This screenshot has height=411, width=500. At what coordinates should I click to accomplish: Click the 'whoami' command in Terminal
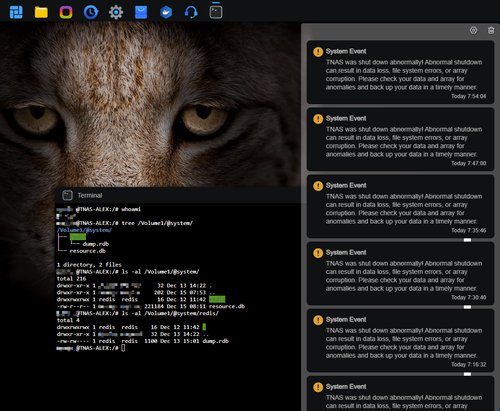pos(131,209)
